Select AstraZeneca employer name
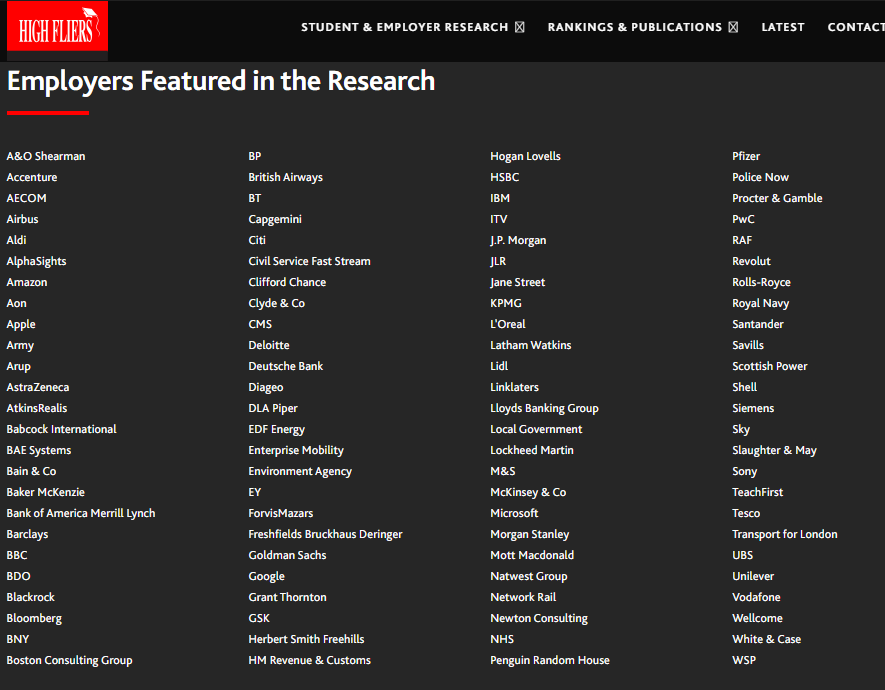 (38, 387)
